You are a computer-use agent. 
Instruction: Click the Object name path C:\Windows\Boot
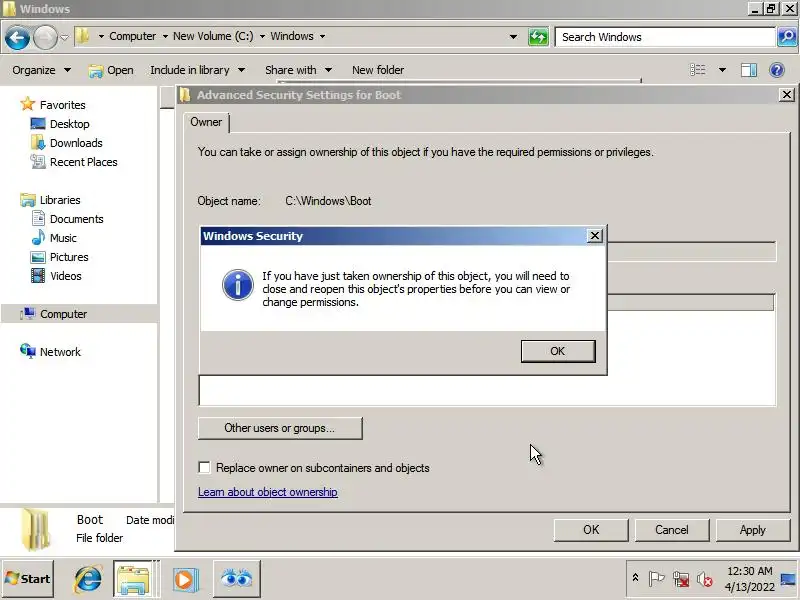coord(328,201)
